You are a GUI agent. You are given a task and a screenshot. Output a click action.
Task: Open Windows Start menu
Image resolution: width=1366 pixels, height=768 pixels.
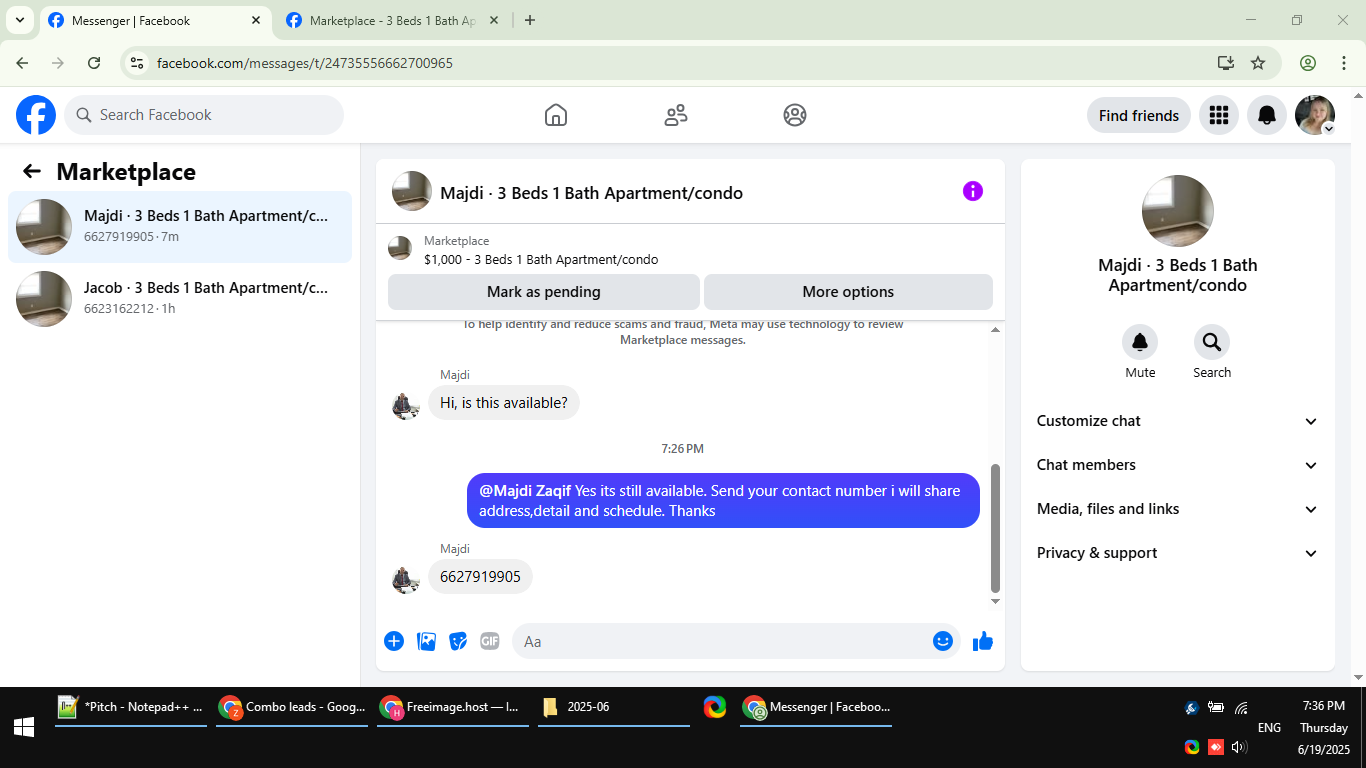coord(24,727)
